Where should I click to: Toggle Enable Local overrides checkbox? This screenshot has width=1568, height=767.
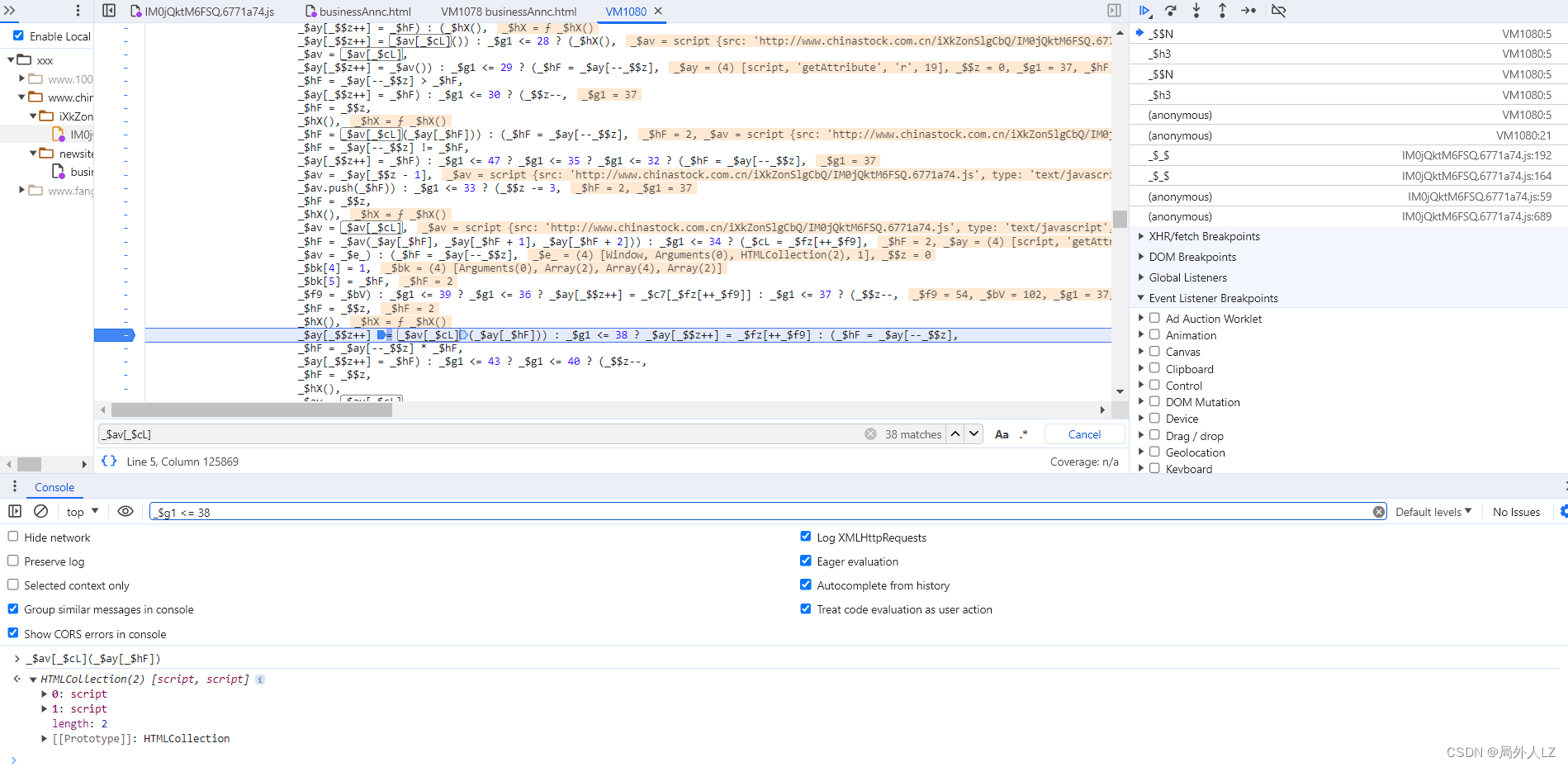(18, 36)
